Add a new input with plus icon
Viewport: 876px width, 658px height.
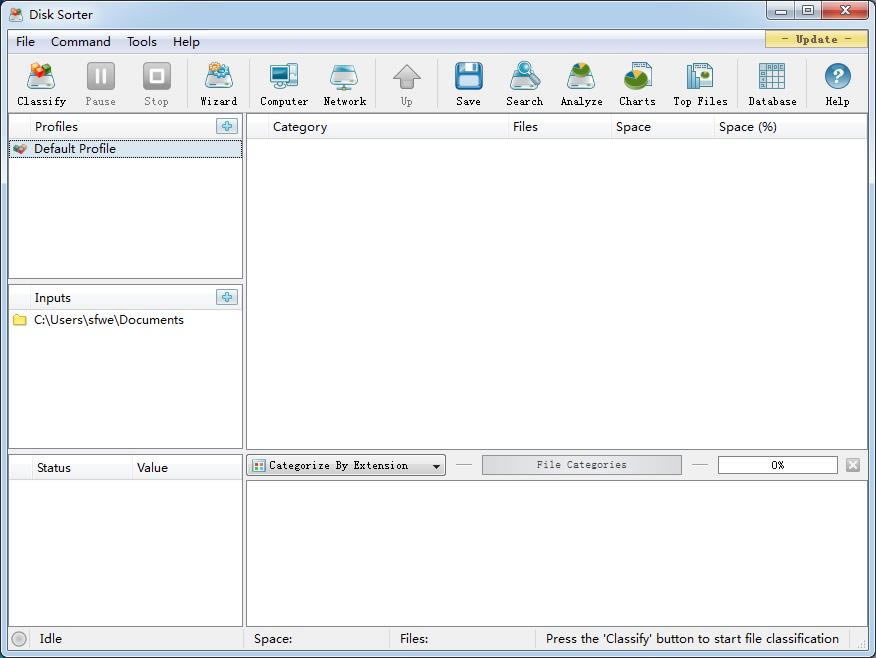[227, 297]
